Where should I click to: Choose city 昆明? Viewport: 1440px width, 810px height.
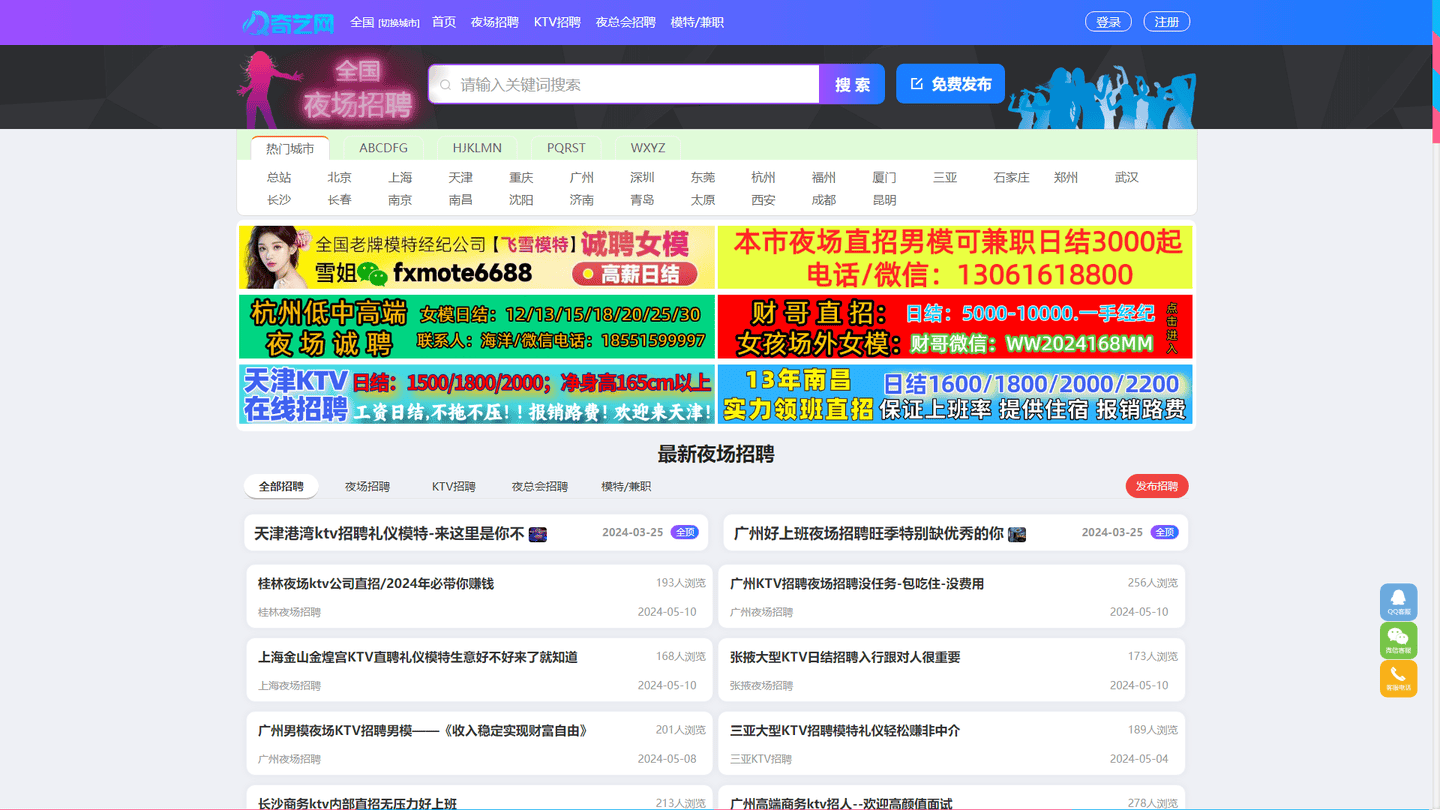click(x=884, y=200)
